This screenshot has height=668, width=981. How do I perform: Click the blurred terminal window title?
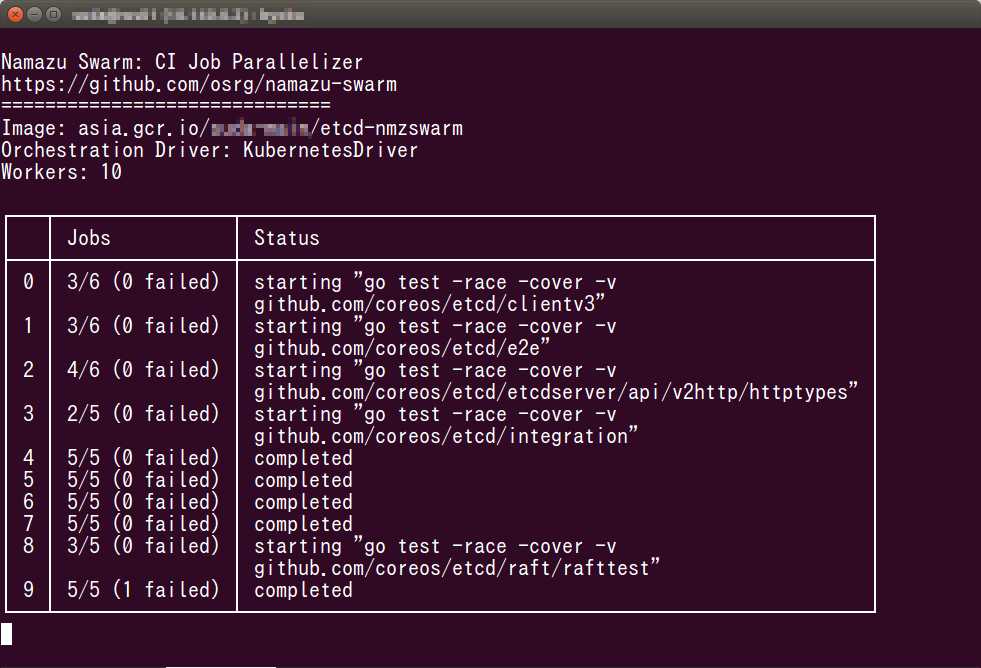coord(188,15)
